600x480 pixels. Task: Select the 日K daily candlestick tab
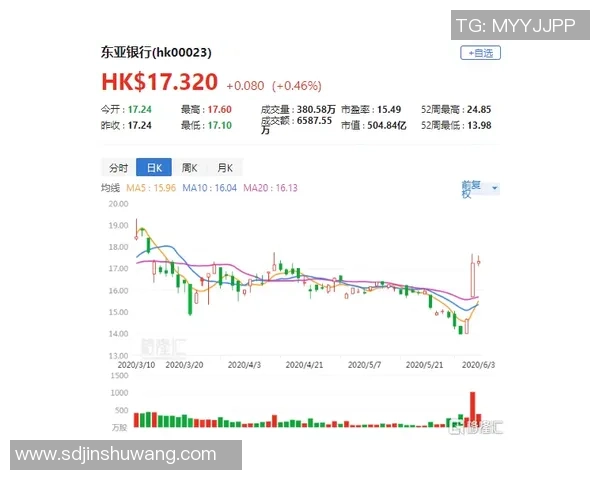pyautogui.click(x=154, y=168)
